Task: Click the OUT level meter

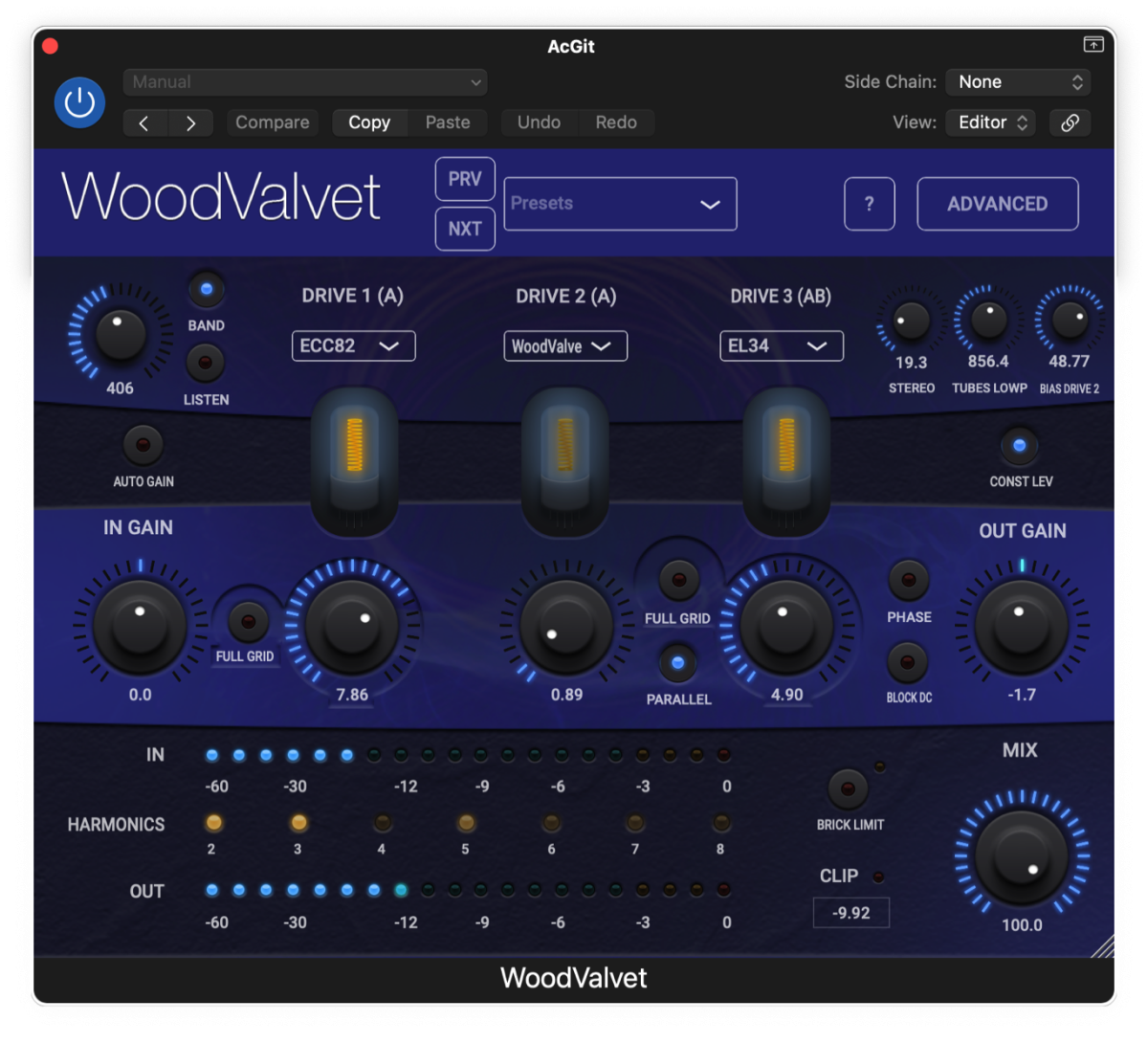Action: (x=468, y=890)
